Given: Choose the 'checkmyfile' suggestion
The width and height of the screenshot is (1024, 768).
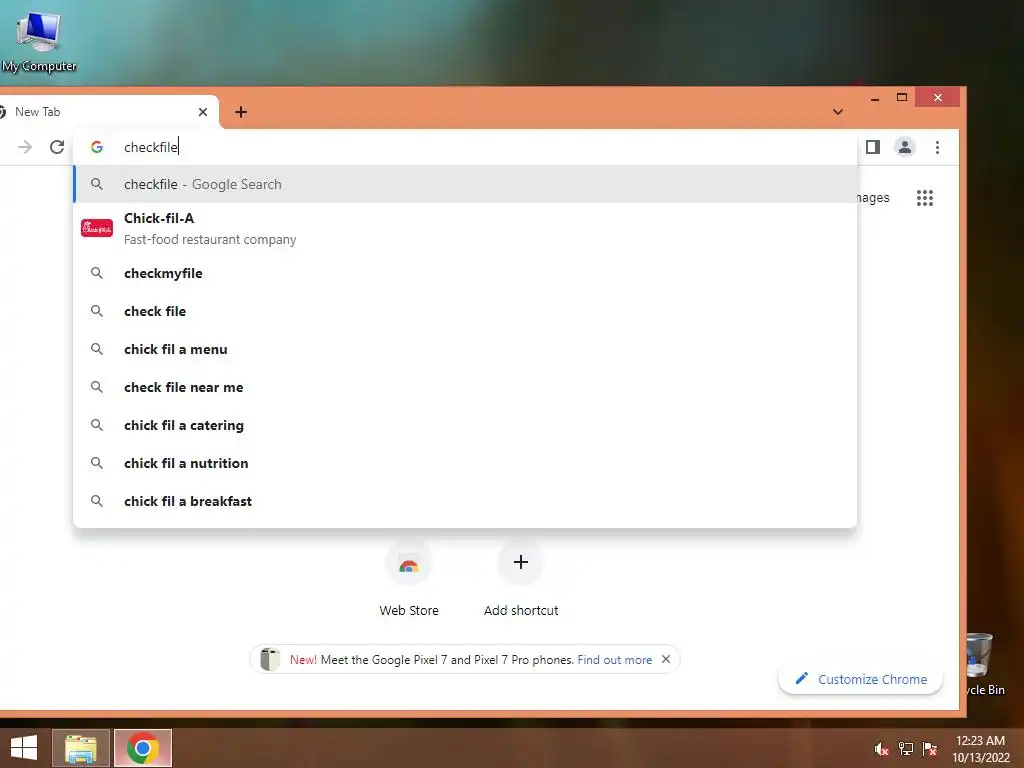Looking at the screenshot, I should [465, 273].
